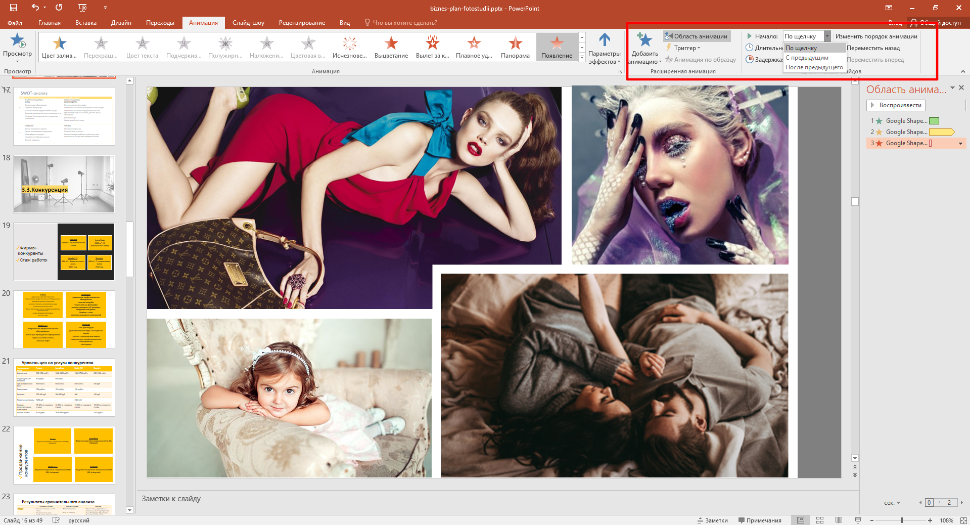The width and height of the screenshot is (970, 525).
Task: Switch to the Вид ribbon tab
Action: [x=345, y=23]
